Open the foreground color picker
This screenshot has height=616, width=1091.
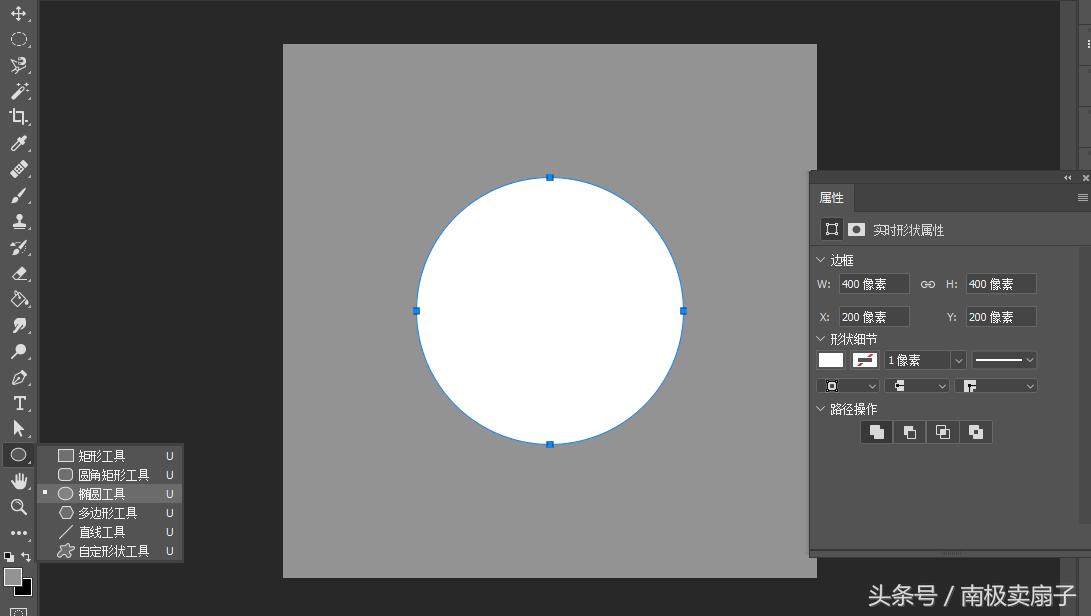click(13, 577)
